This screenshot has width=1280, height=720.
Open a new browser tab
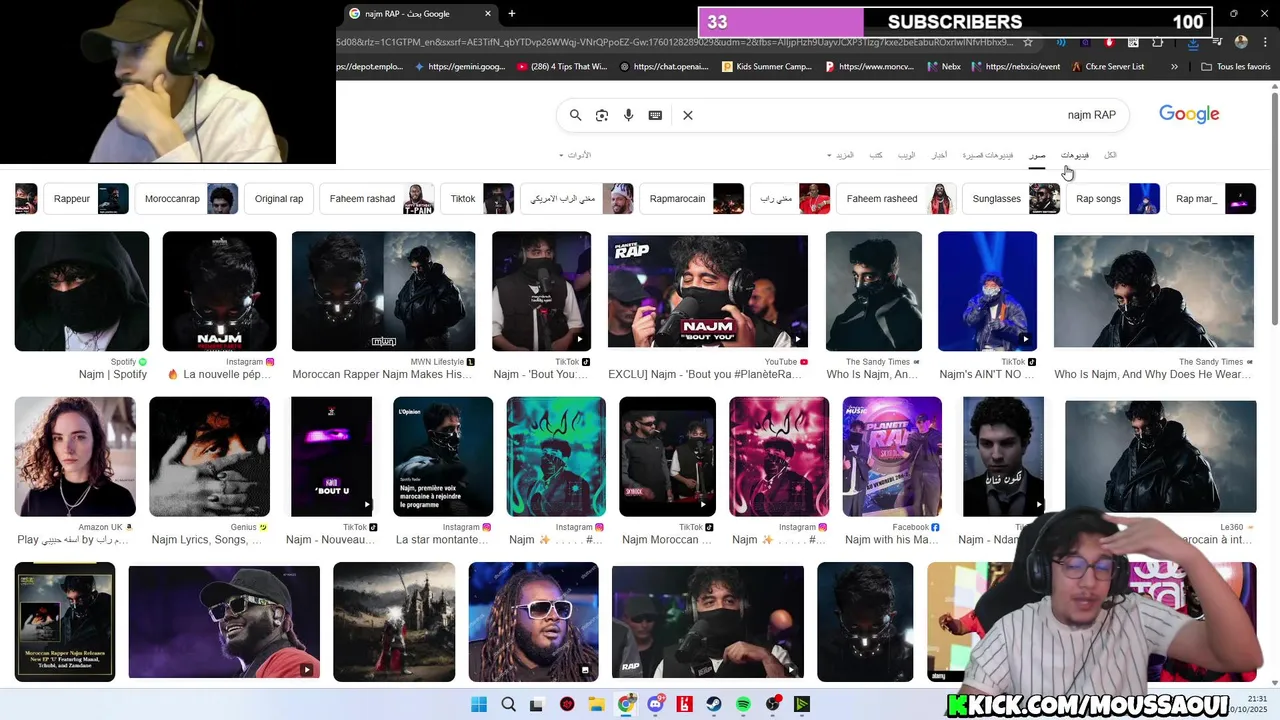pos(512,14)
